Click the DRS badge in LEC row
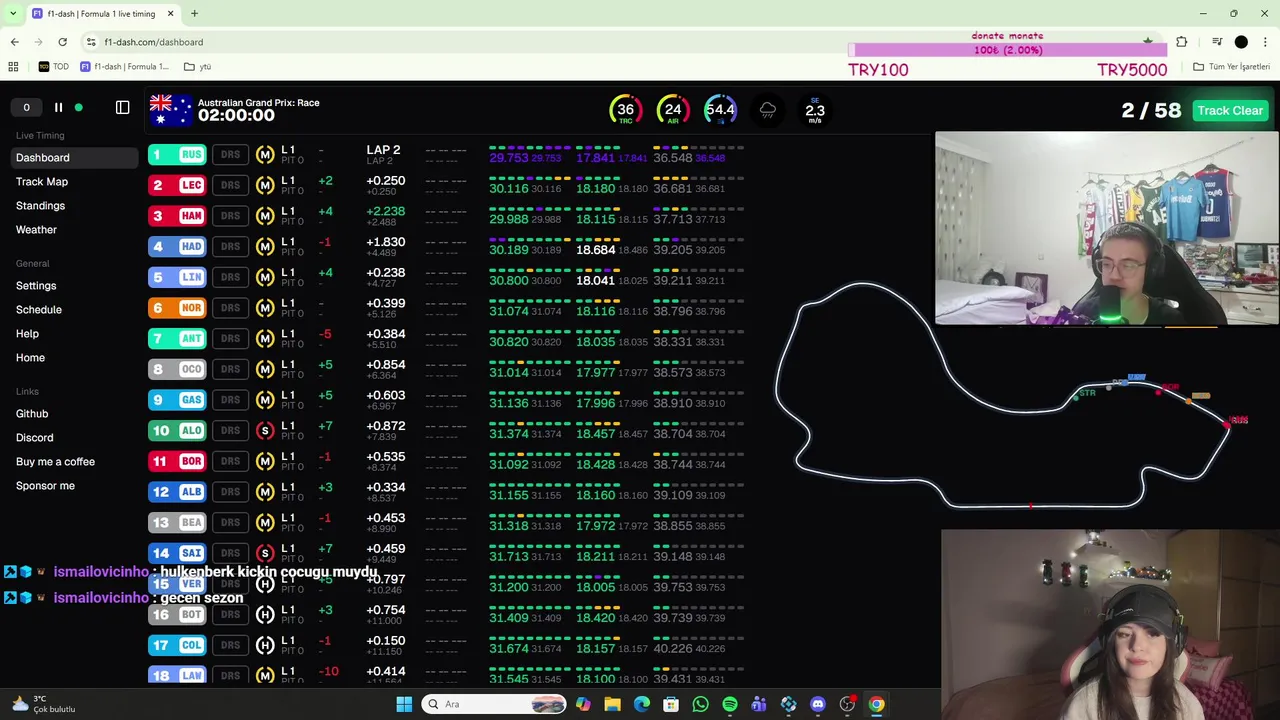 pos(230,185)
